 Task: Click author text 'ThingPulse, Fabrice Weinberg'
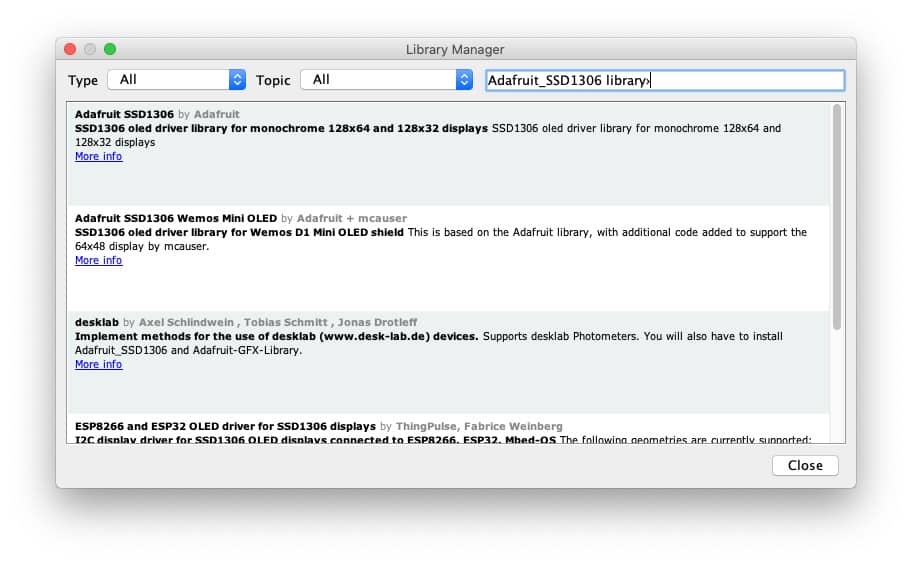coord(479,426)
